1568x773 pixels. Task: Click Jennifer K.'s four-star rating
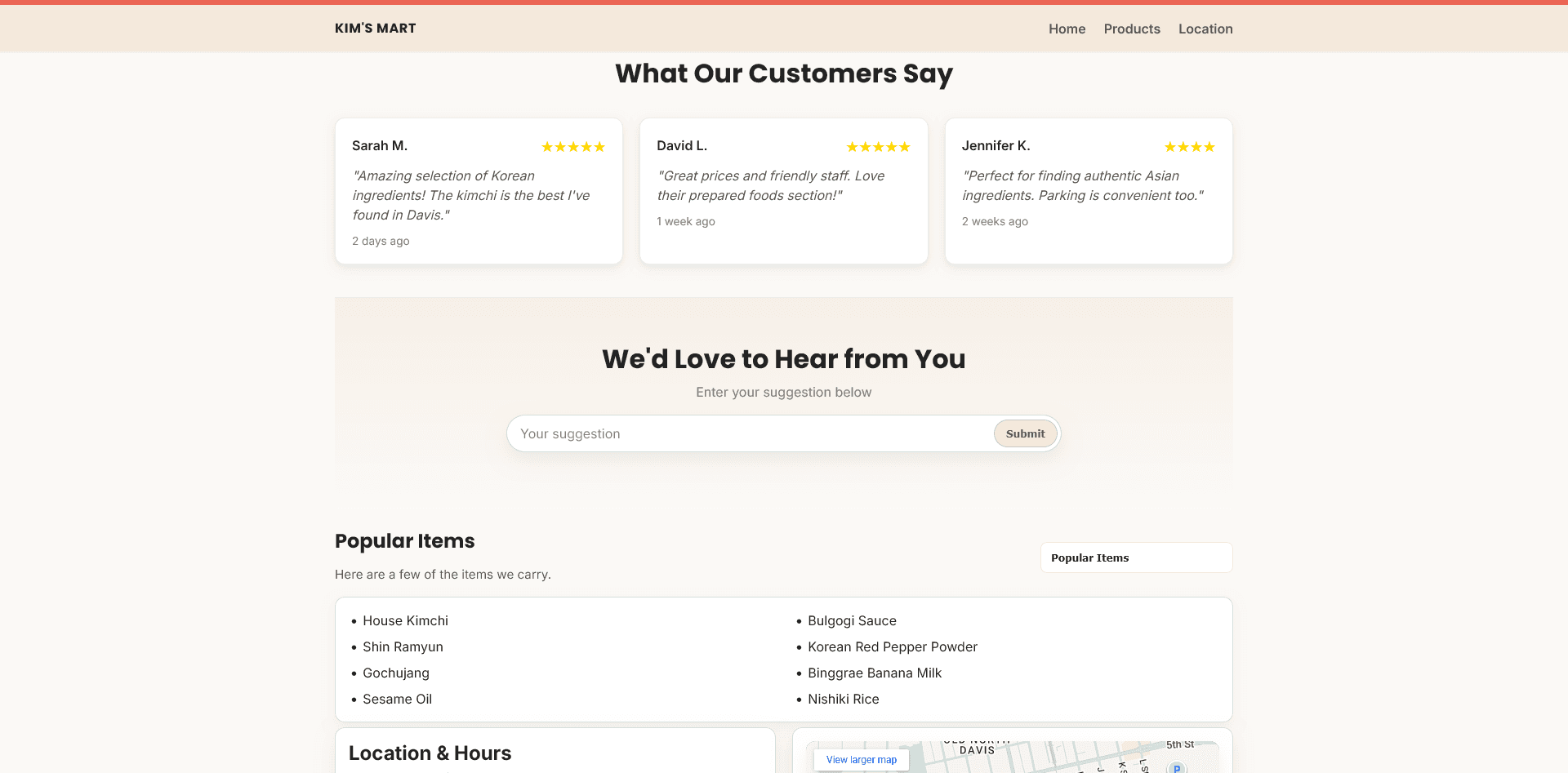pos(1189,147)
